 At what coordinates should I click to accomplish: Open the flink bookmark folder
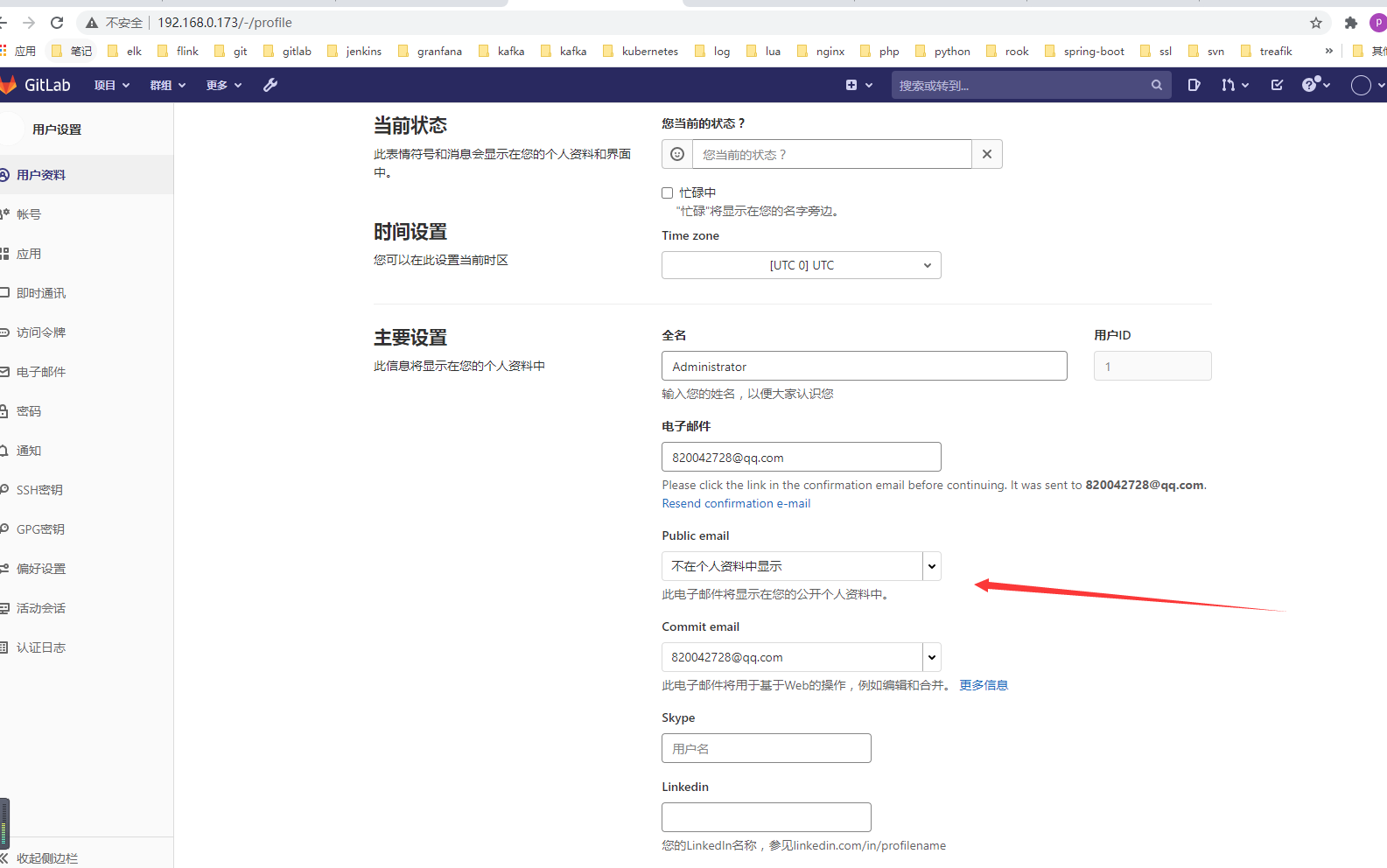point(179,51)
